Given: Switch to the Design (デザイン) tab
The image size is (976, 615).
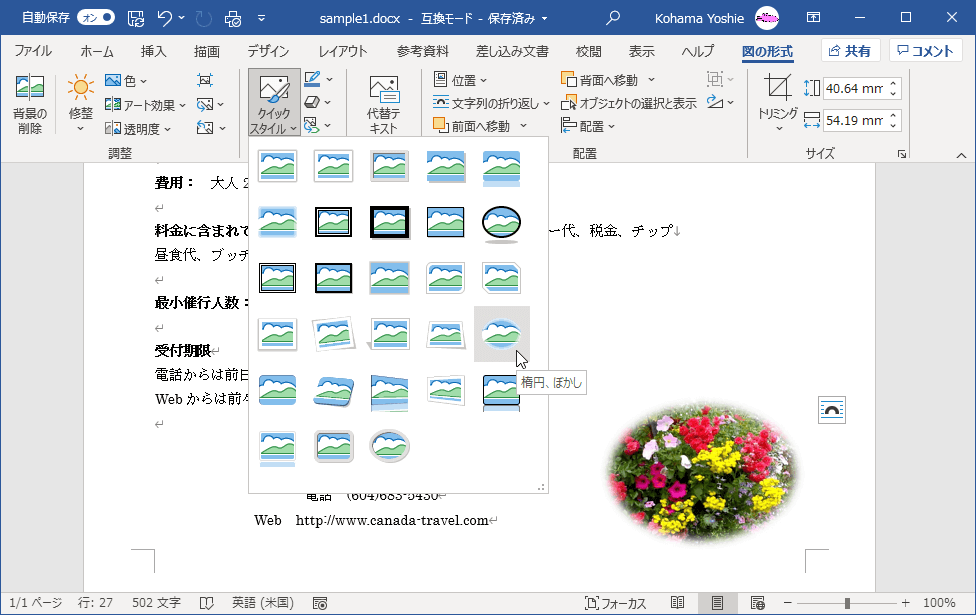Looking at the screenshot, I should point(268,51).
